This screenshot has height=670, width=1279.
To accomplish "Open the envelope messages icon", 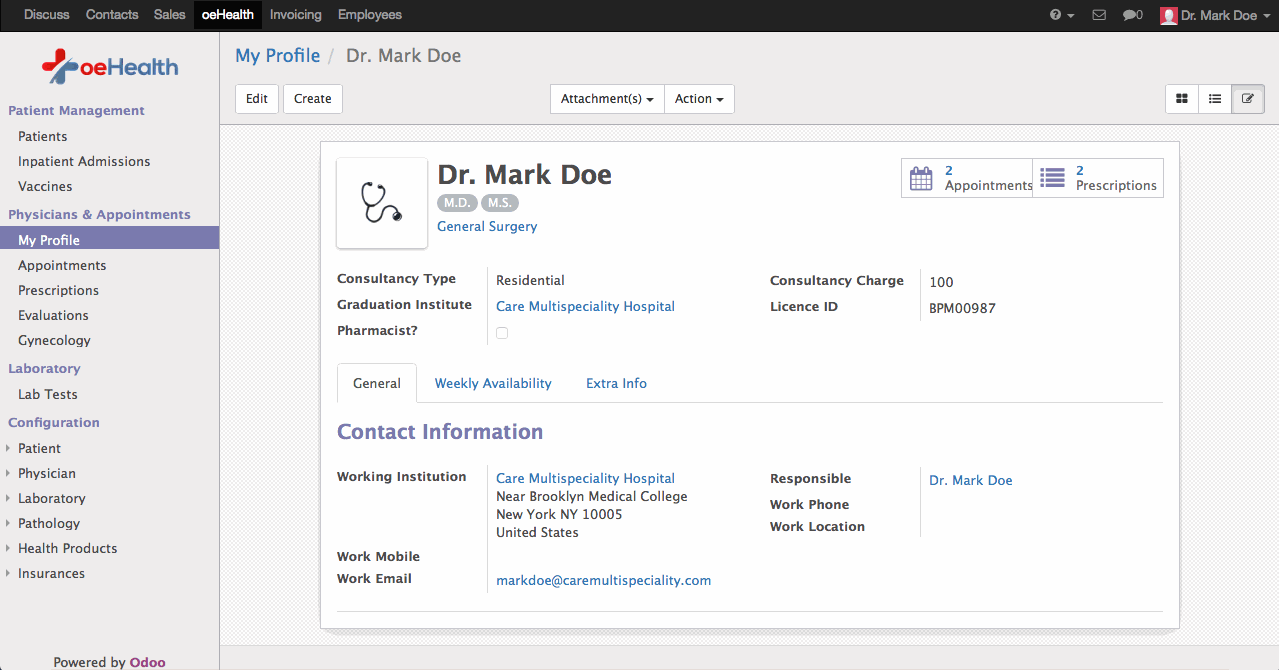I will pyautogui.click(x=1099, y=15).
